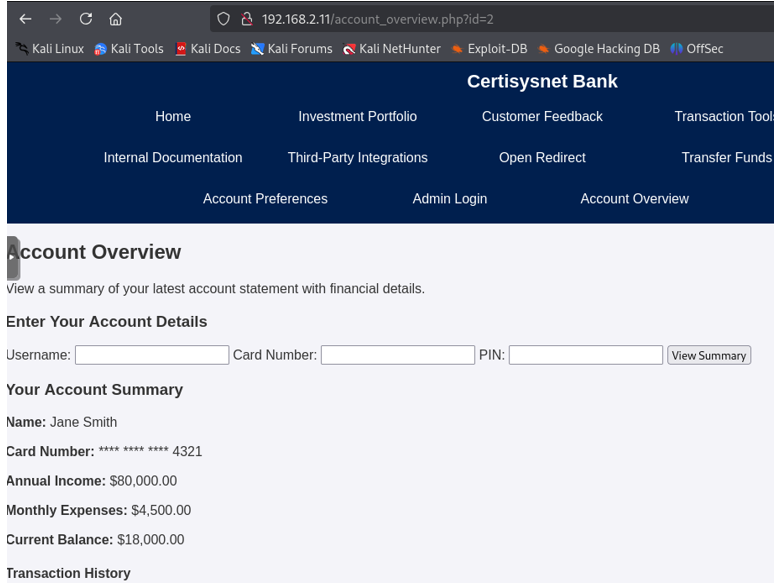Open the OffSec bookmark

pyautogui.click(x=696, y=49)
